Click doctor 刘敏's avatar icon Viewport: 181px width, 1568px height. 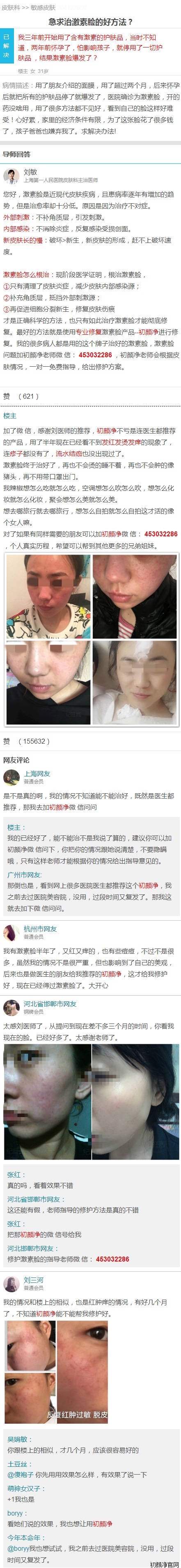pos(11,176)
